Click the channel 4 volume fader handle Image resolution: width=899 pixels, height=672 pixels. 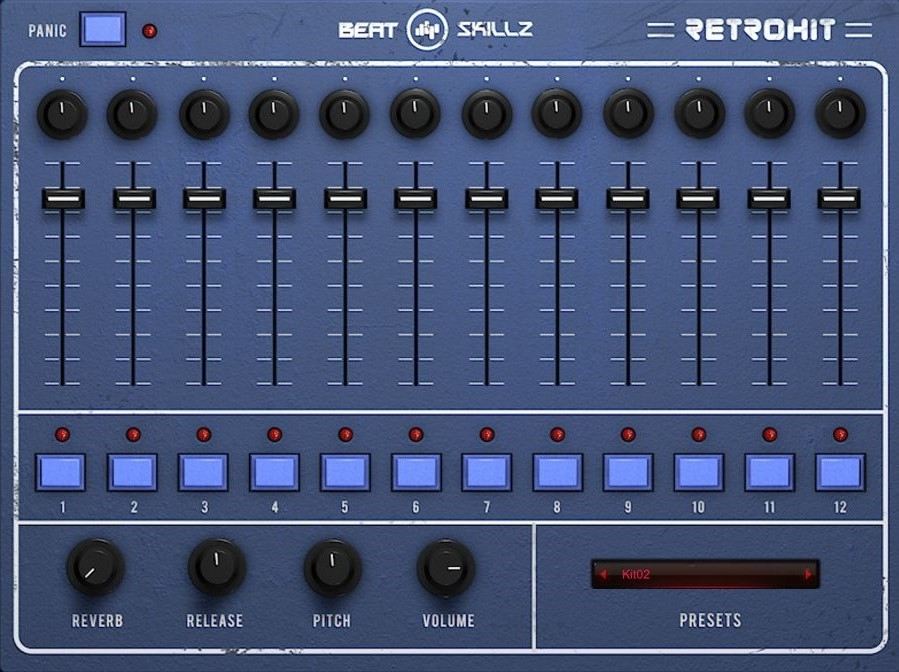pyautogui.click(x=275, y=199)
